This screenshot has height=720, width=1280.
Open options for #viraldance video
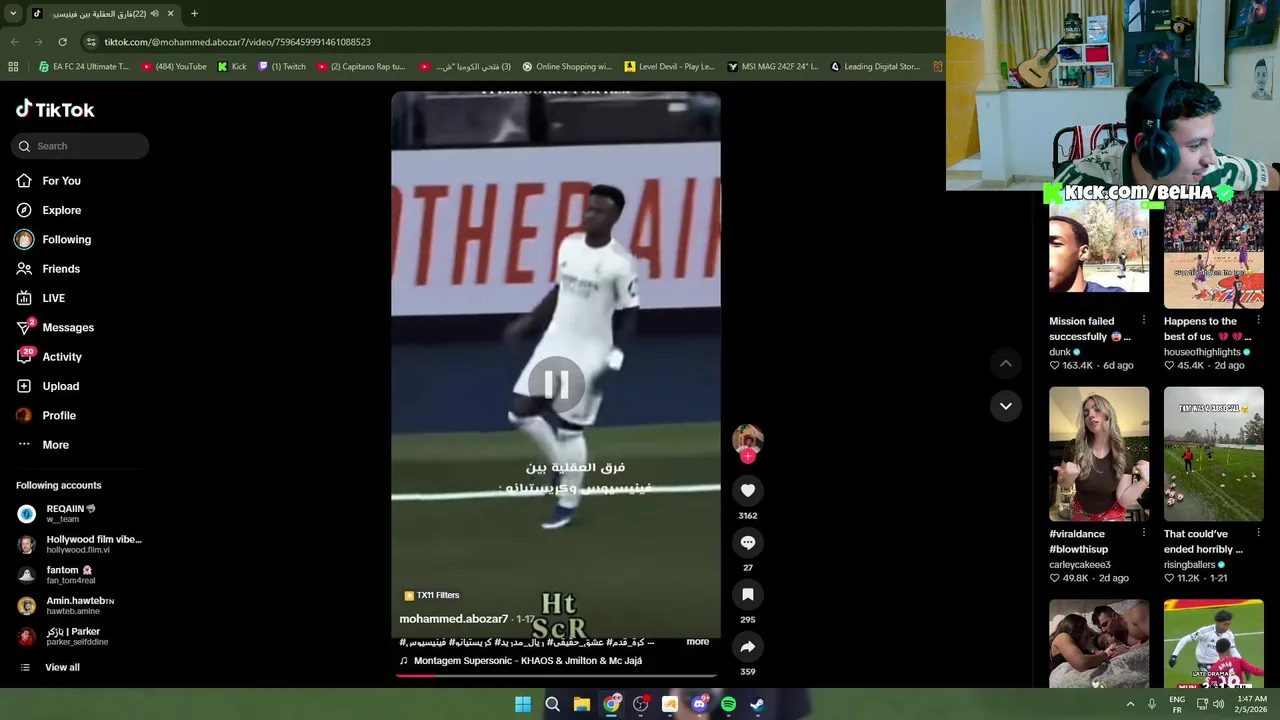point(1144,534)
